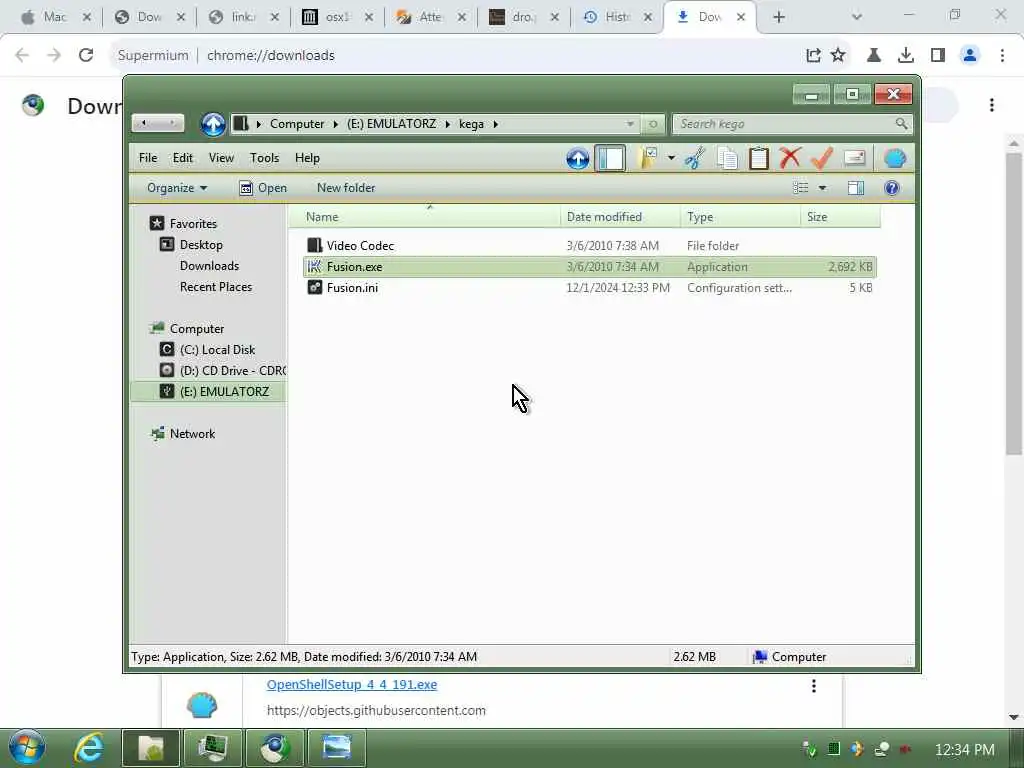Click the Change your view icon

pos(801,188)
